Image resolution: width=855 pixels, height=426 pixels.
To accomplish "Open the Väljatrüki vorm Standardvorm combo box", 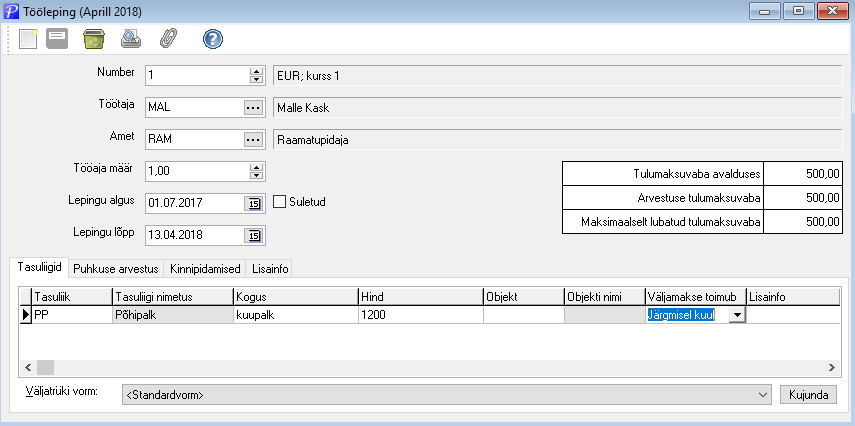I will (447, 395).
